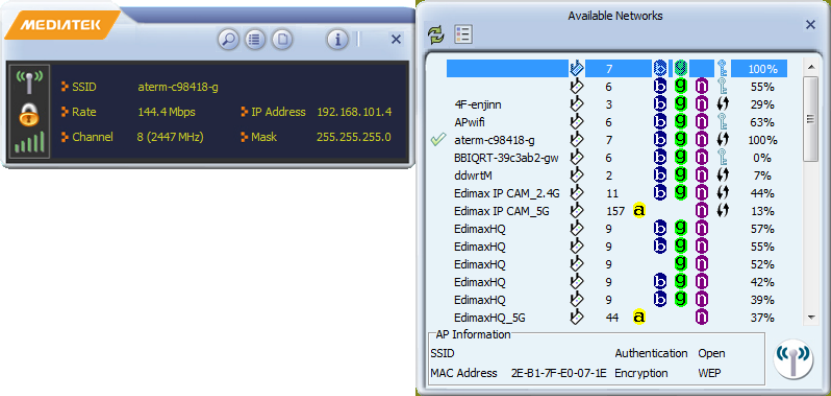The image size is (831, 396).
Task: Click the SSID value in status panel
Action: 178,87
